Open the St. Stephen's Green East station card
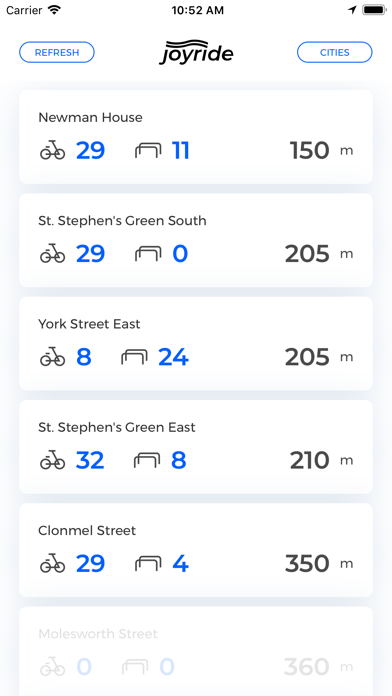392x696 pixels. [x=196, y=447]
